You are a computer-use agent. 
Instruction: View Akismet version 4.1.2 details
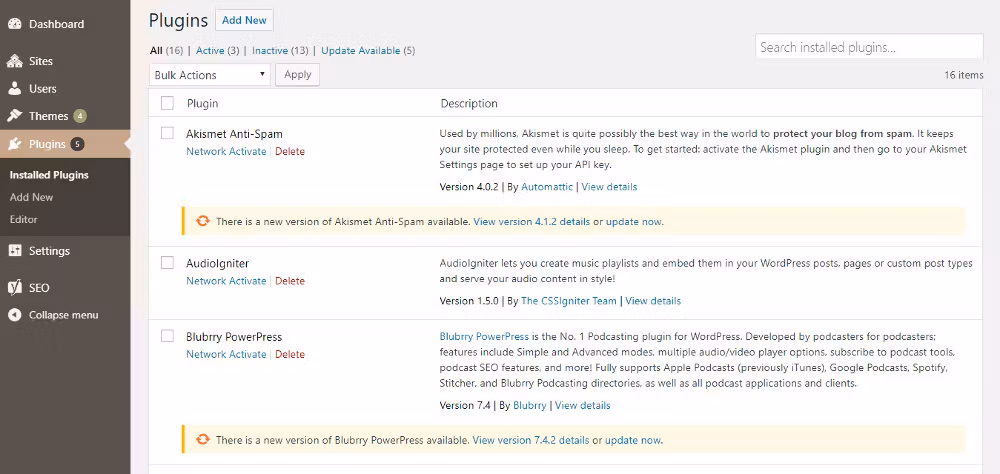coord(533,222)
